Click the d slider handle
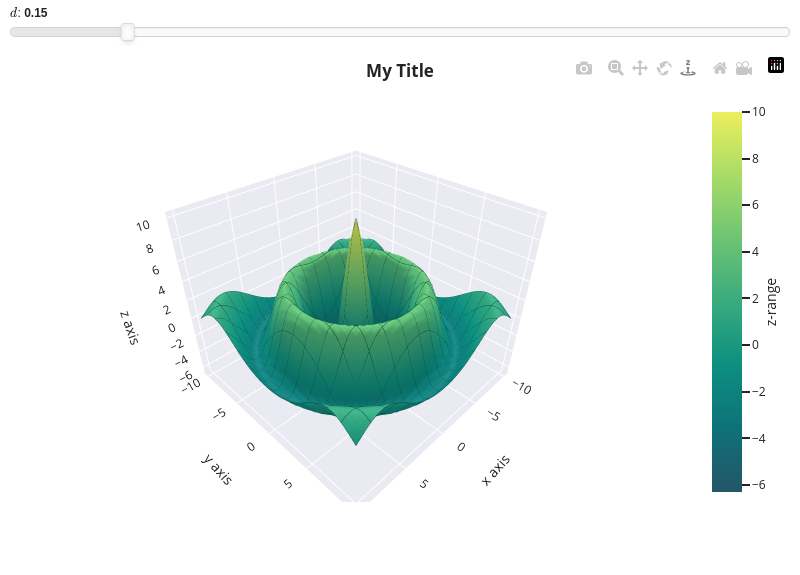 point(128,32)
